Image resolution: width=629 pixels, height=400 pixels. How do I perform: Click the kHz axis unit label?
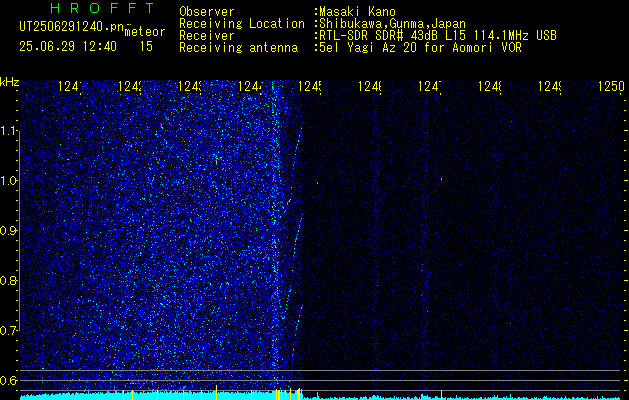click(x=10, y=82)
